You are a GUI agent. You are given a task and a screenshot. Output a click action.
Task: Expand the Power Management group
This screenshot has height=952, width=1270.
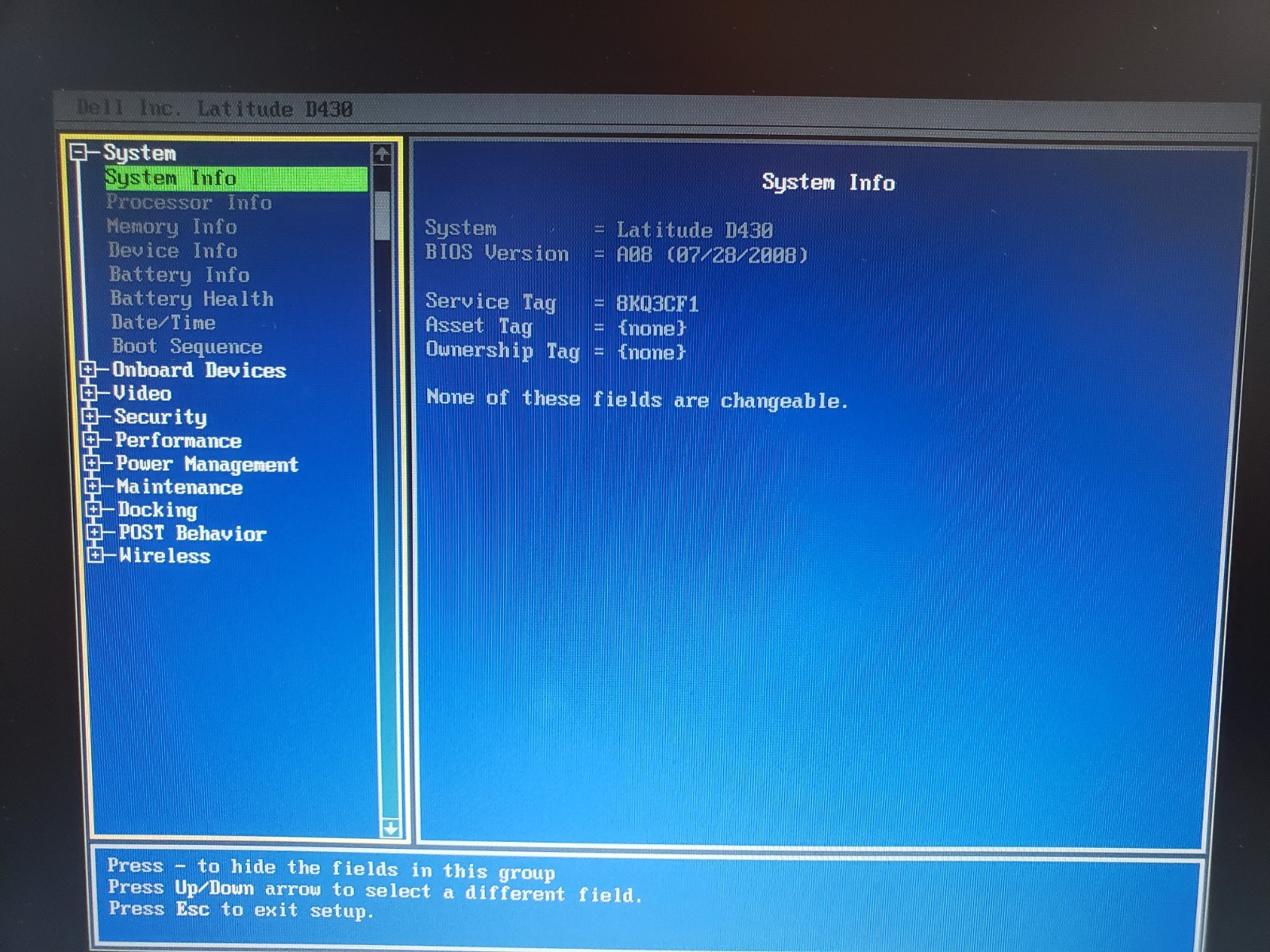coord(91,463)
